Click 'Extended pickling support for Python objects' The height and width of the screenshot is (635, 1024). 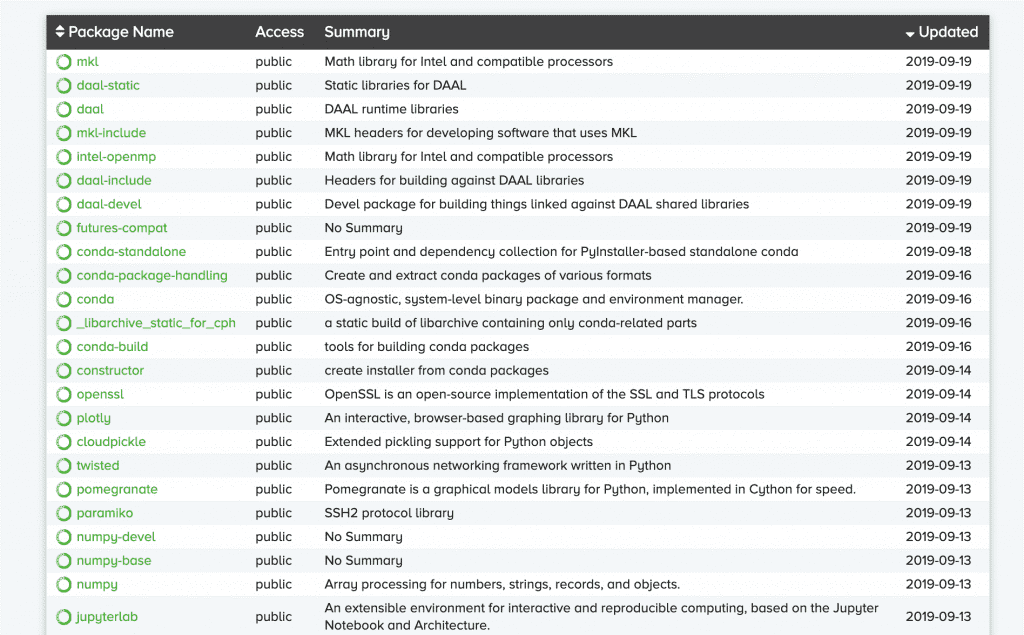point(459,442)
